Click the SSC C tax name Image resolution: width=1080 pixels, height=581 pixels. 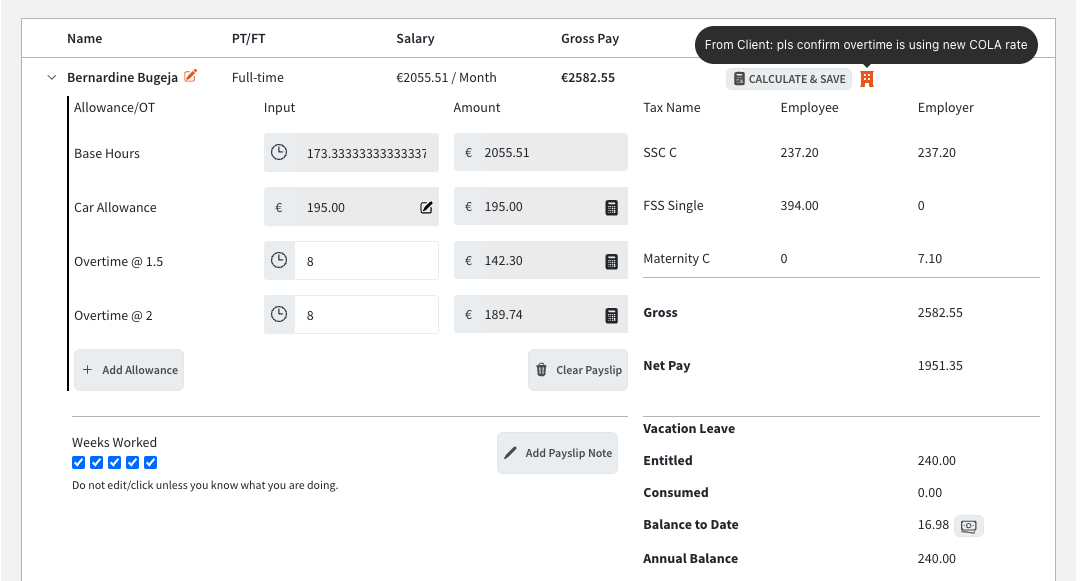coord(660,153)
